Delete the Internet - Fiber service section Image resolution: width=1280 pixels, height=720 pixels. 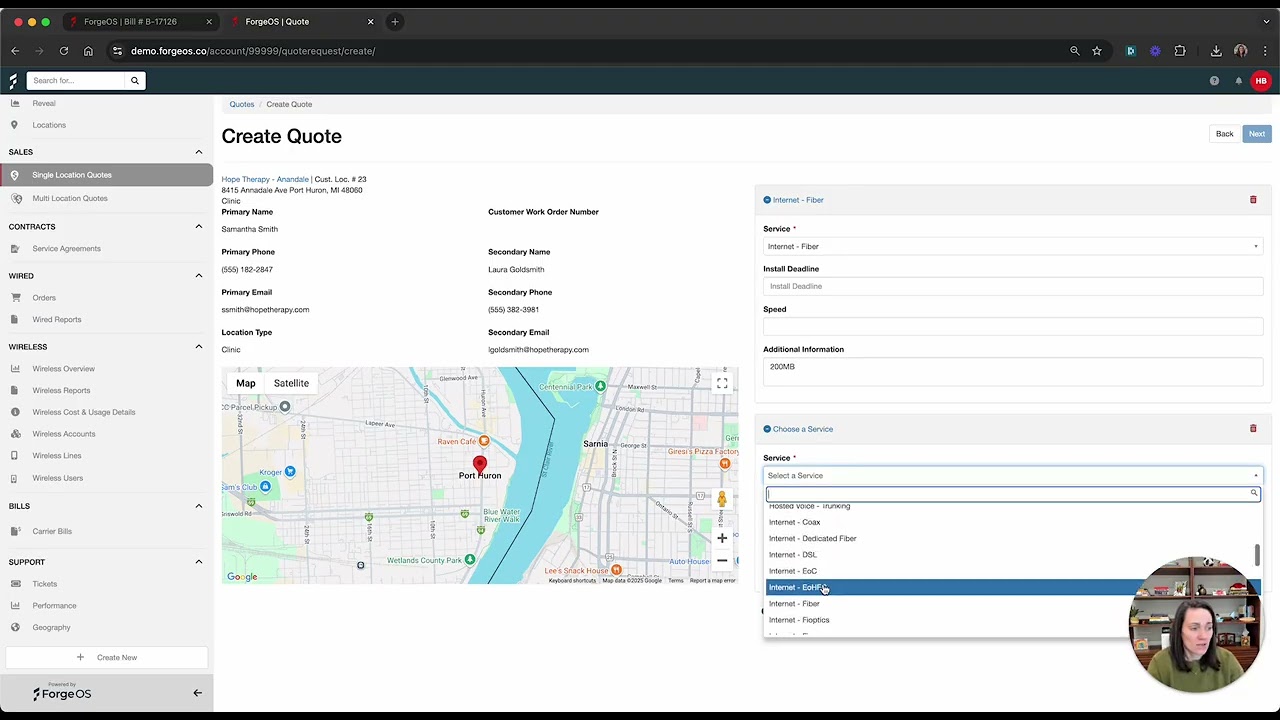[1253, 200]
